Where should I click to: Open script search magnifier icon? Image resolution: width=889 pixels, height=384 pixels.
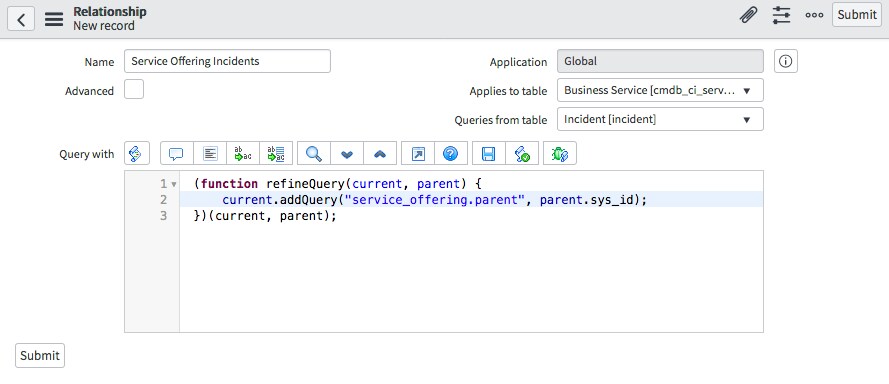(x=314, y=153)
